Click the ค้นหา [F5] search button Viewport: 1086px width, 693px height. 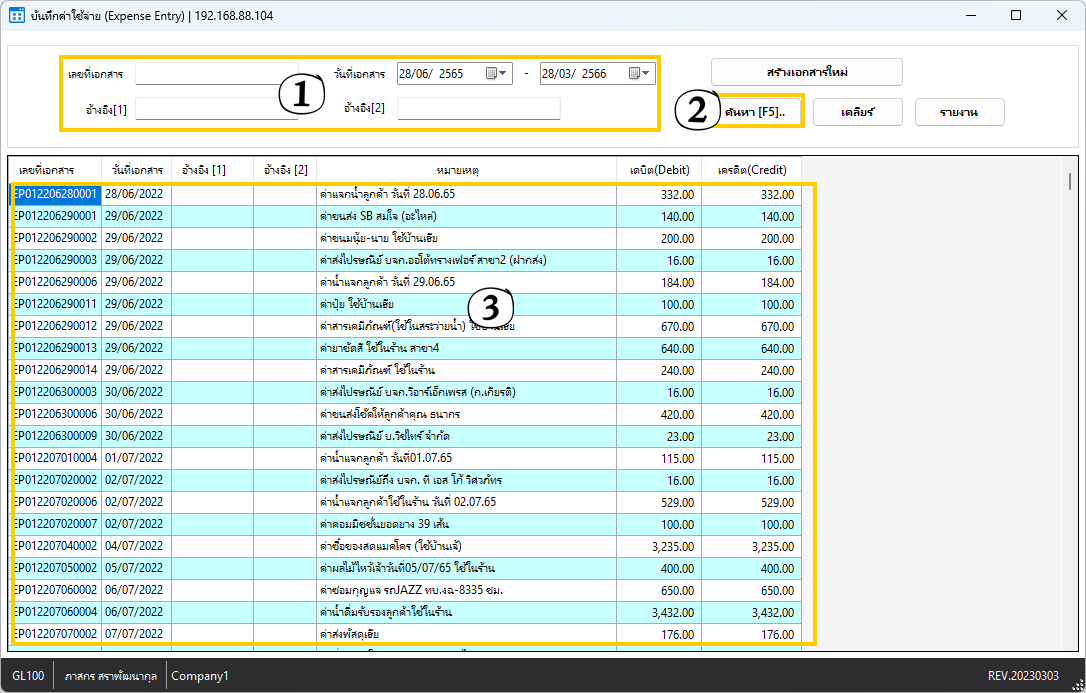point(757,112)
